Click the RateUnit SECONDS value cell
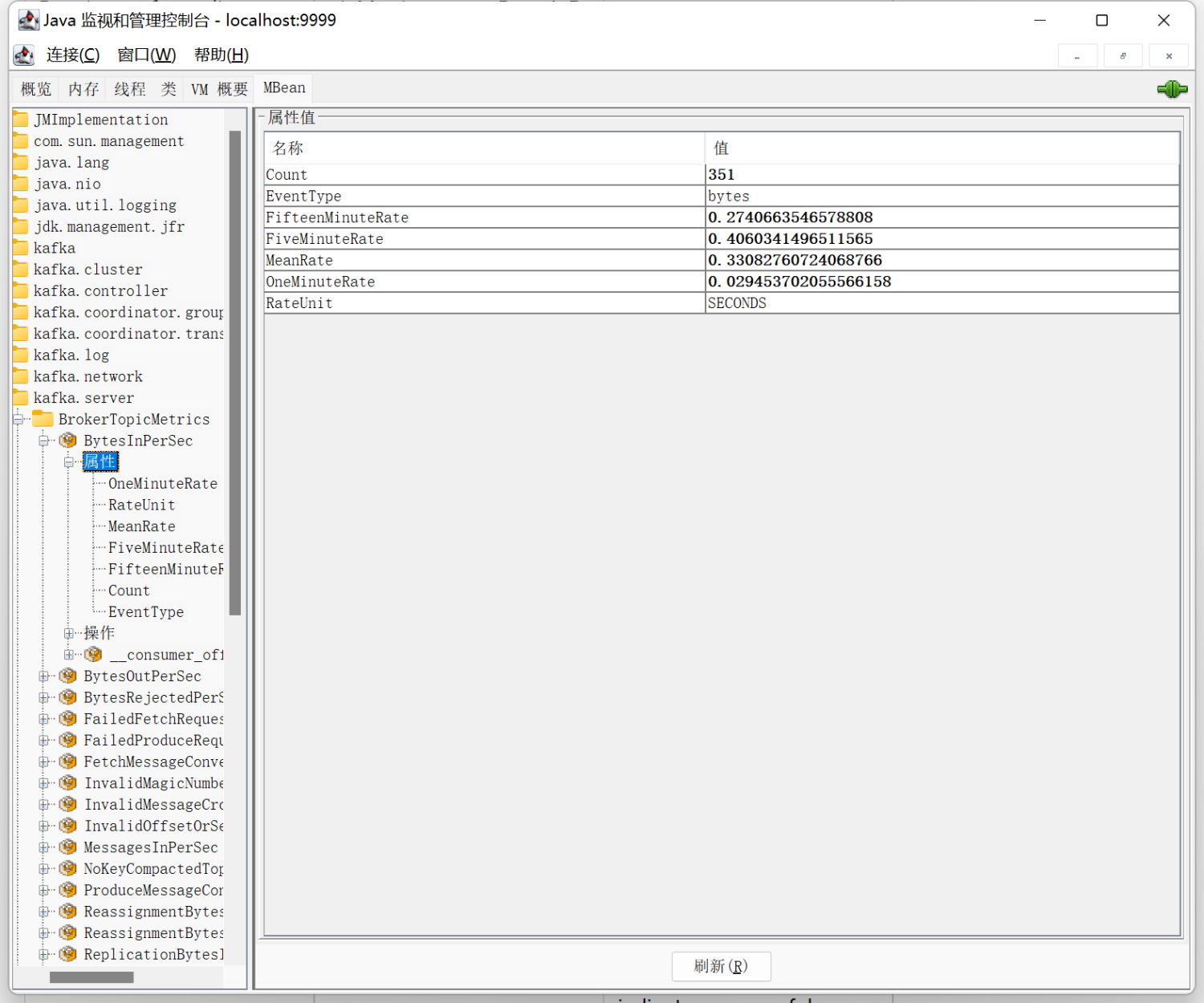The height and width of the screenshot is (1003, 1204). [942, 303]
